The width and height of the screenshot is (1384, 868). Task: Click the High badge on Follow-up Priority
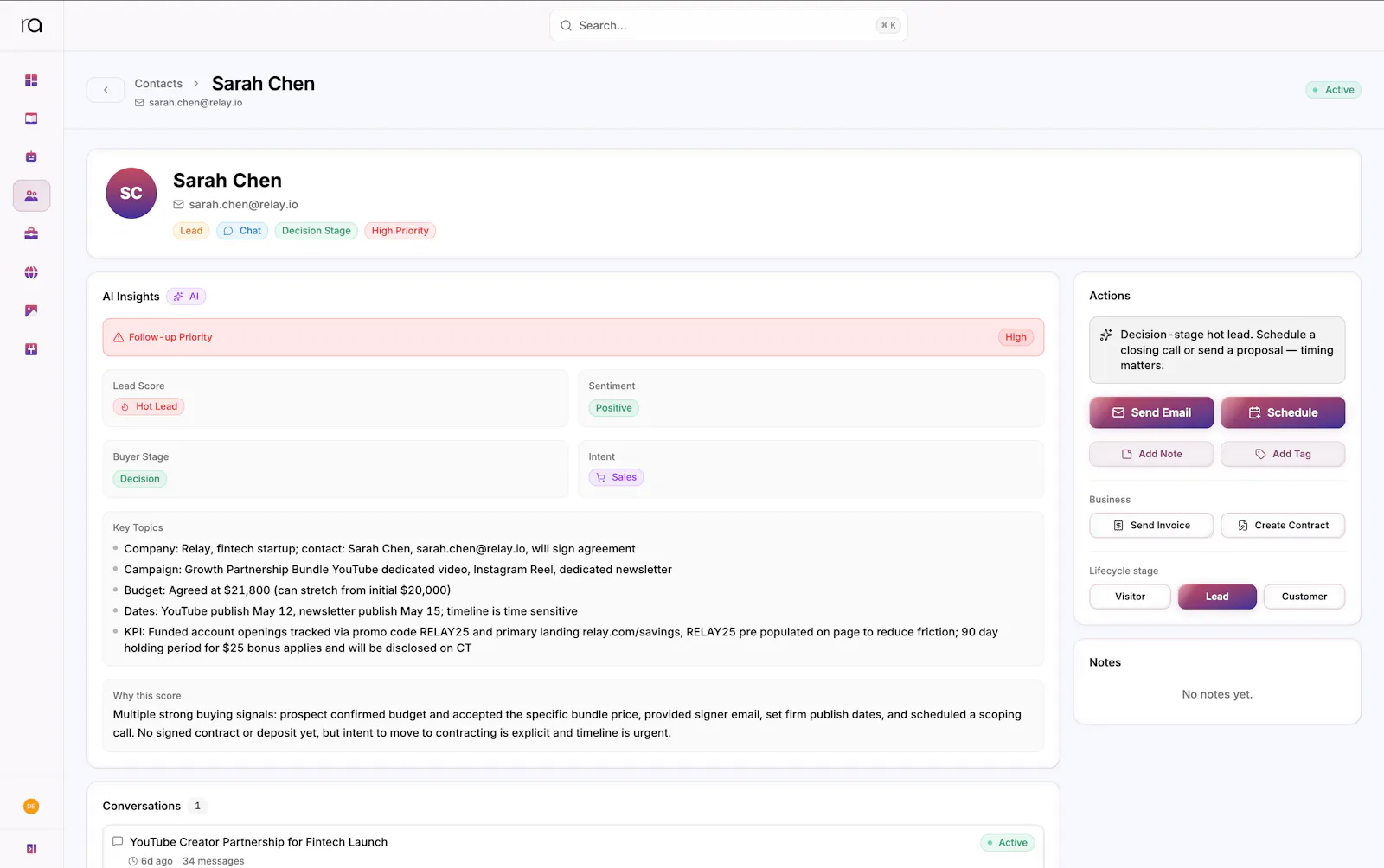click(1016, 337)
